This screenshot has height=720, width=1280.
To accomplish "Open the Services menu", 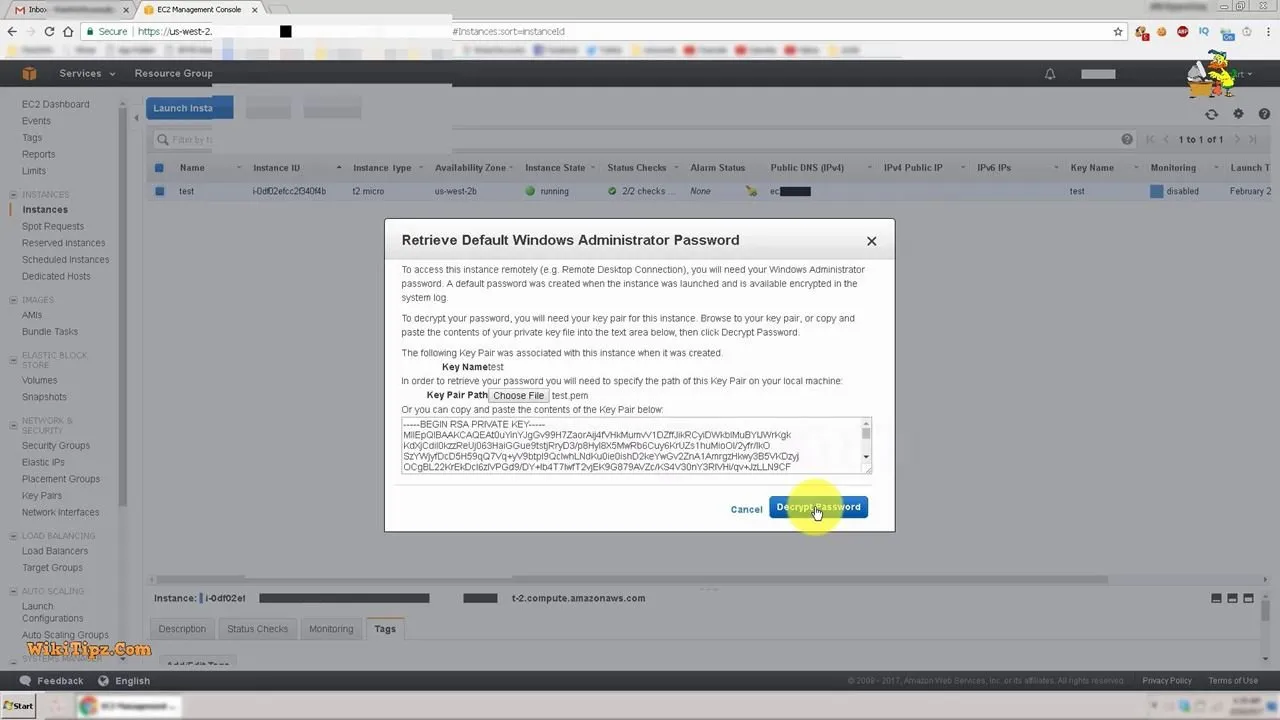I will tap(87, 73).
